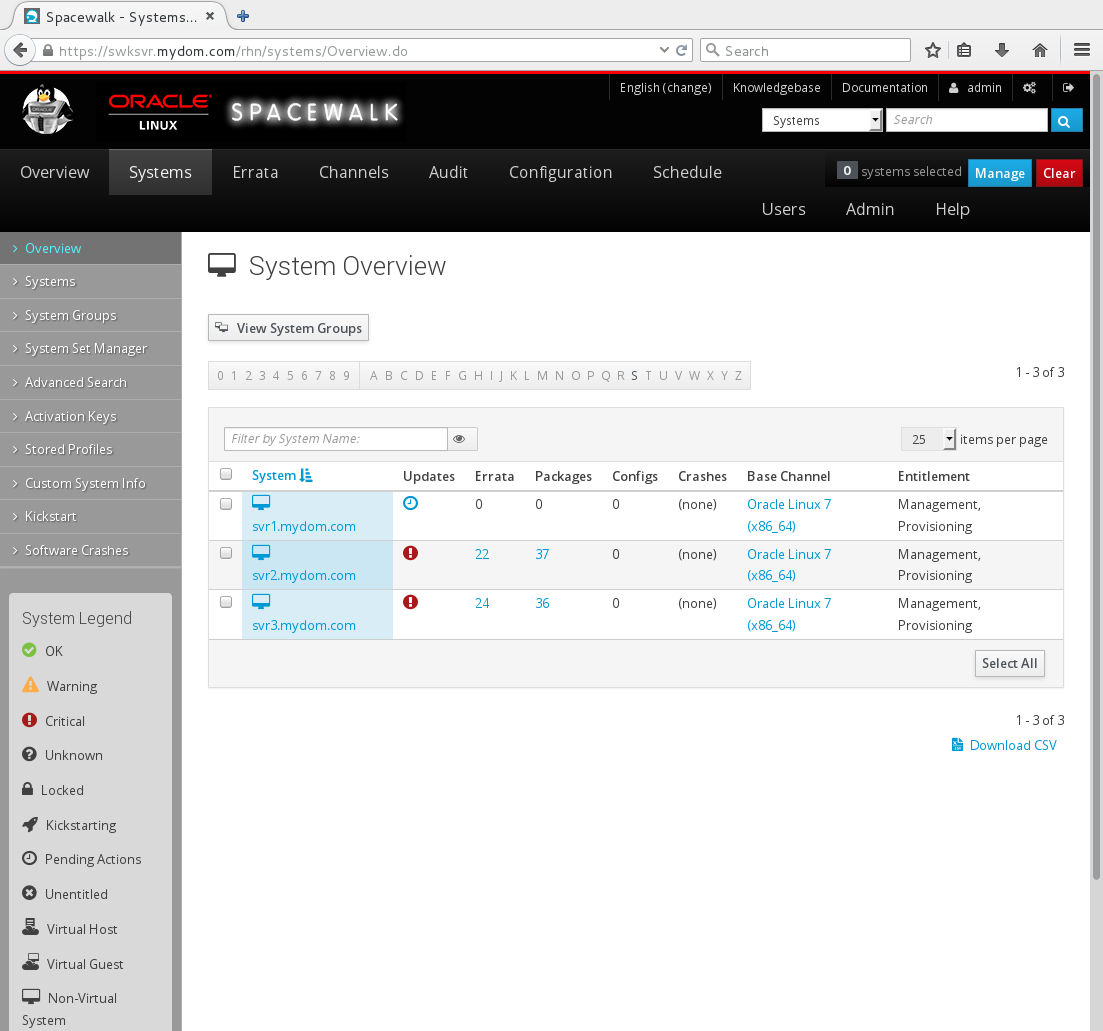Go to the Schedule tab
This screenshot has height=1031, width=1103.
(x=687, y=172)
